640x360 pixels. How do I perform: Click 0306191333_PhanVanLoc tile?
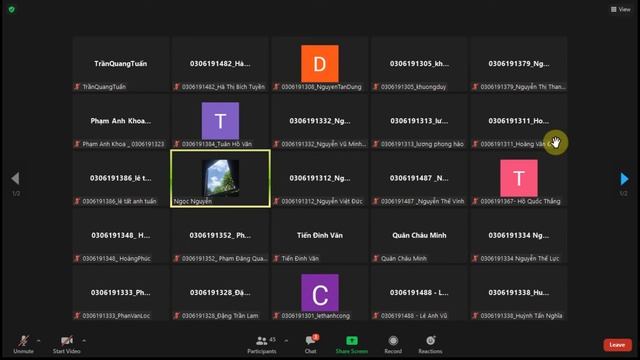[121, 293]
